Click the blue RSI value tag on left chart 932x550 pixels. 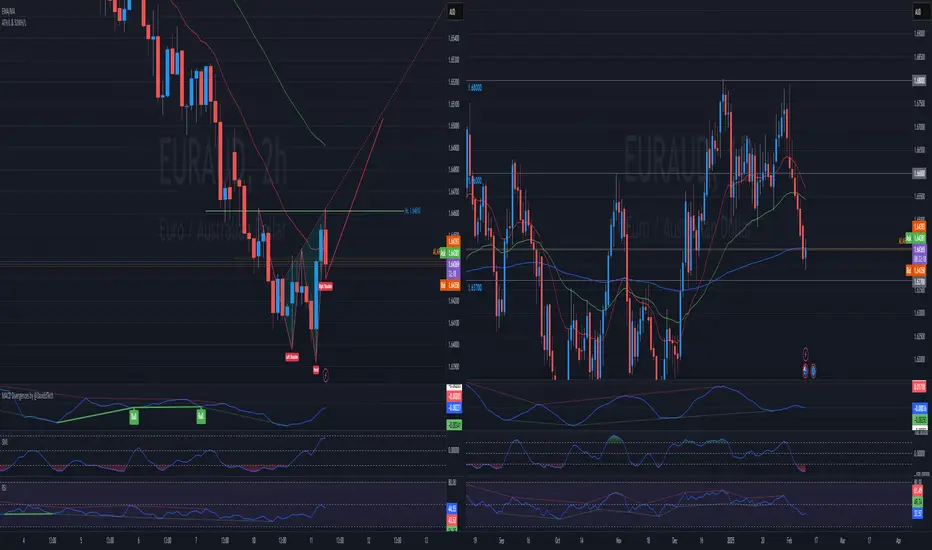452,508
